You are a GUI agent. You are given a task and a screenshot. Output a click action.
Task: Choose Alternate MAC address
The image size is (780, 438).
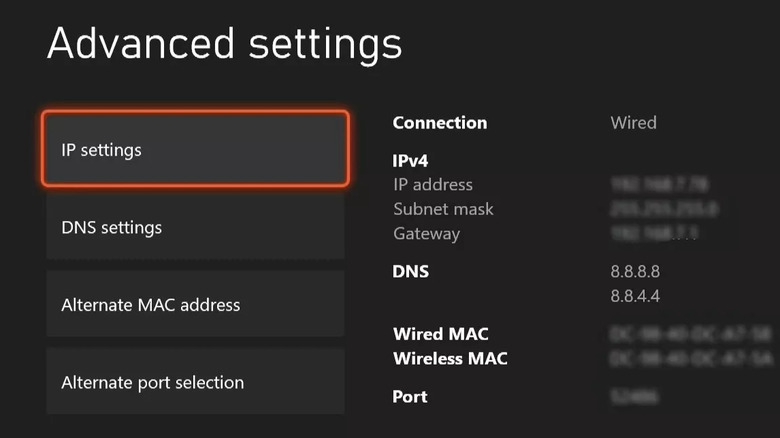click(195, 305)
